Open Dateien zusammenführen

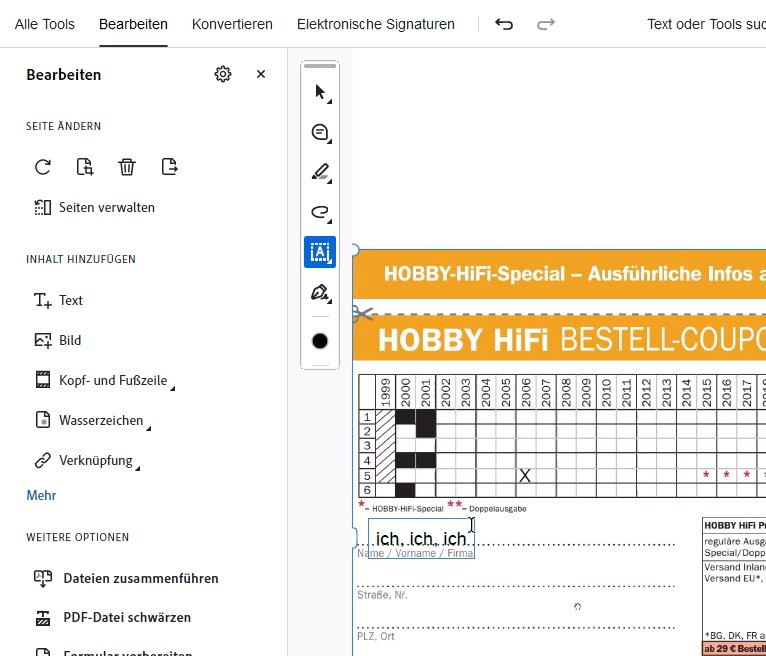coord(126,578)
